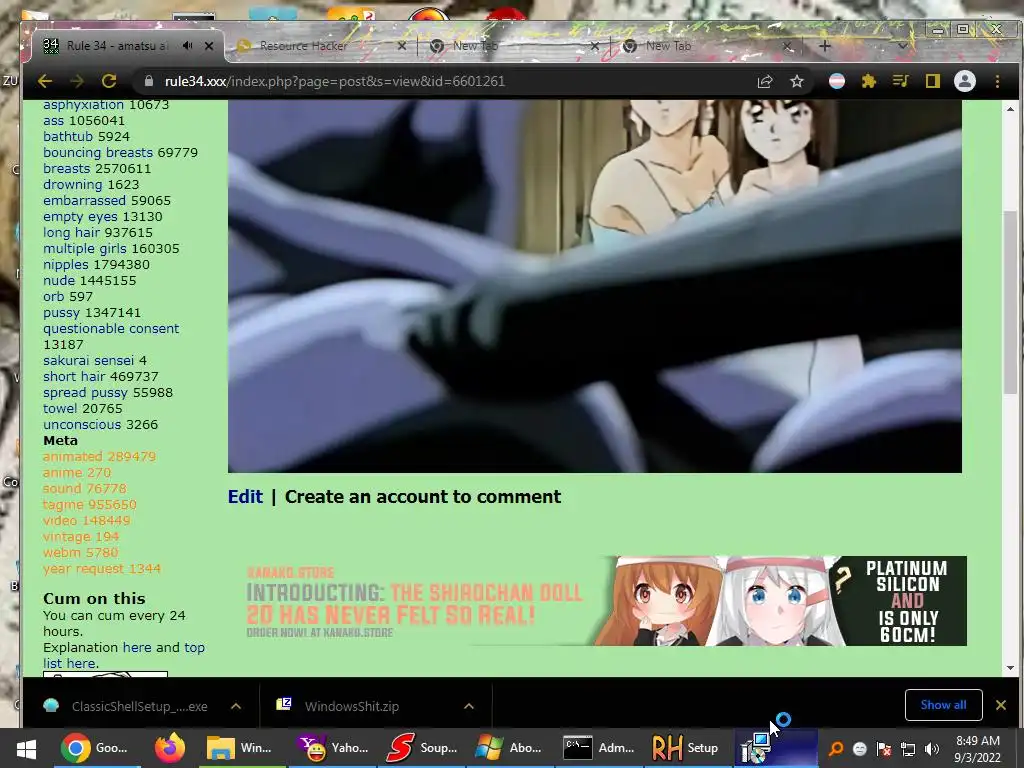Open Resource Hacker Setup taskbar item
The height and width of the screenshot is (768, 1024).
pos(686,748)
